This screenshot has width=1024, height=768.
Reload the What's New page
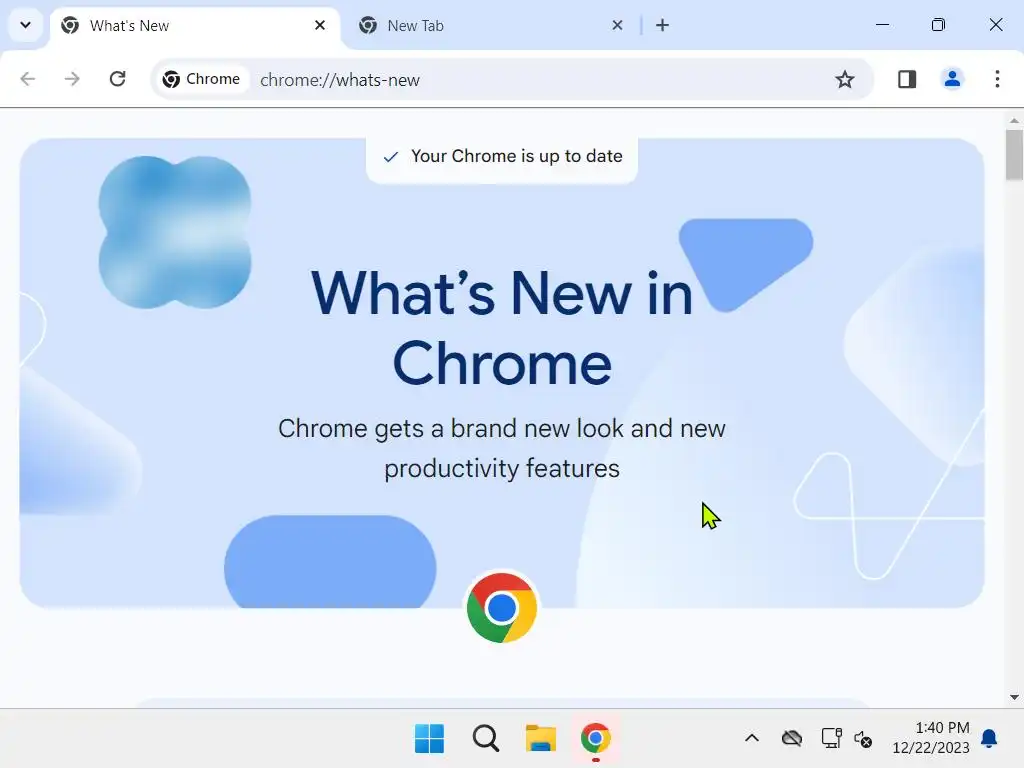pos(118,80)
